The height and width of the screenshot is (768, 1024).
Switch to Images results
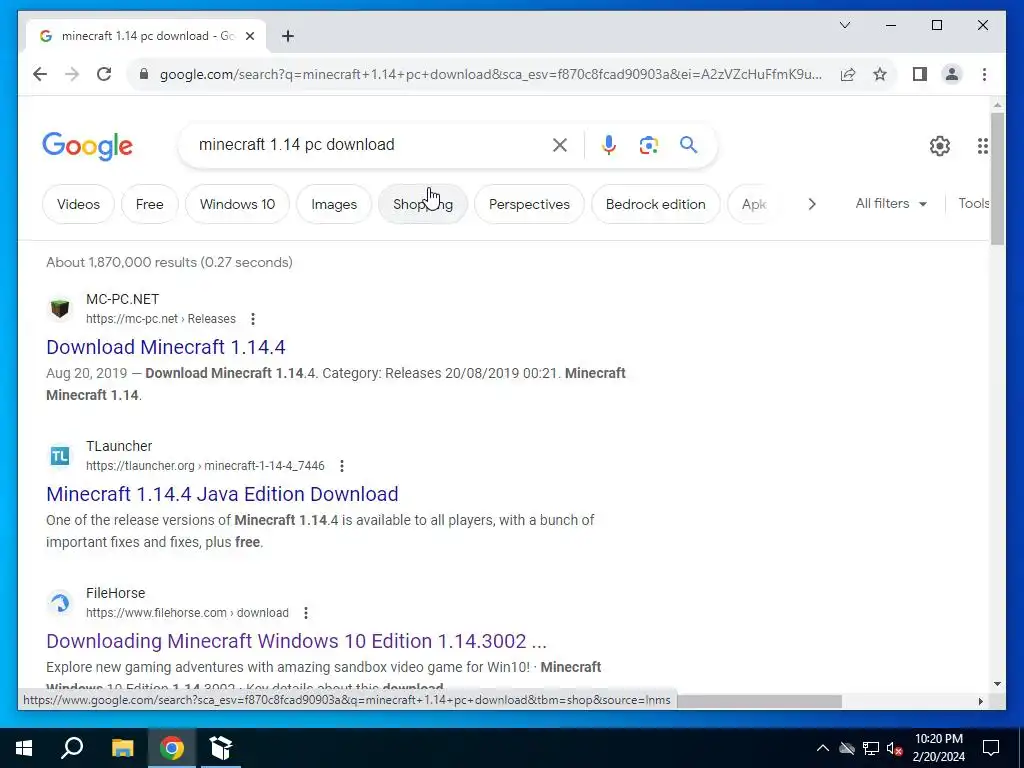point(334,204)
